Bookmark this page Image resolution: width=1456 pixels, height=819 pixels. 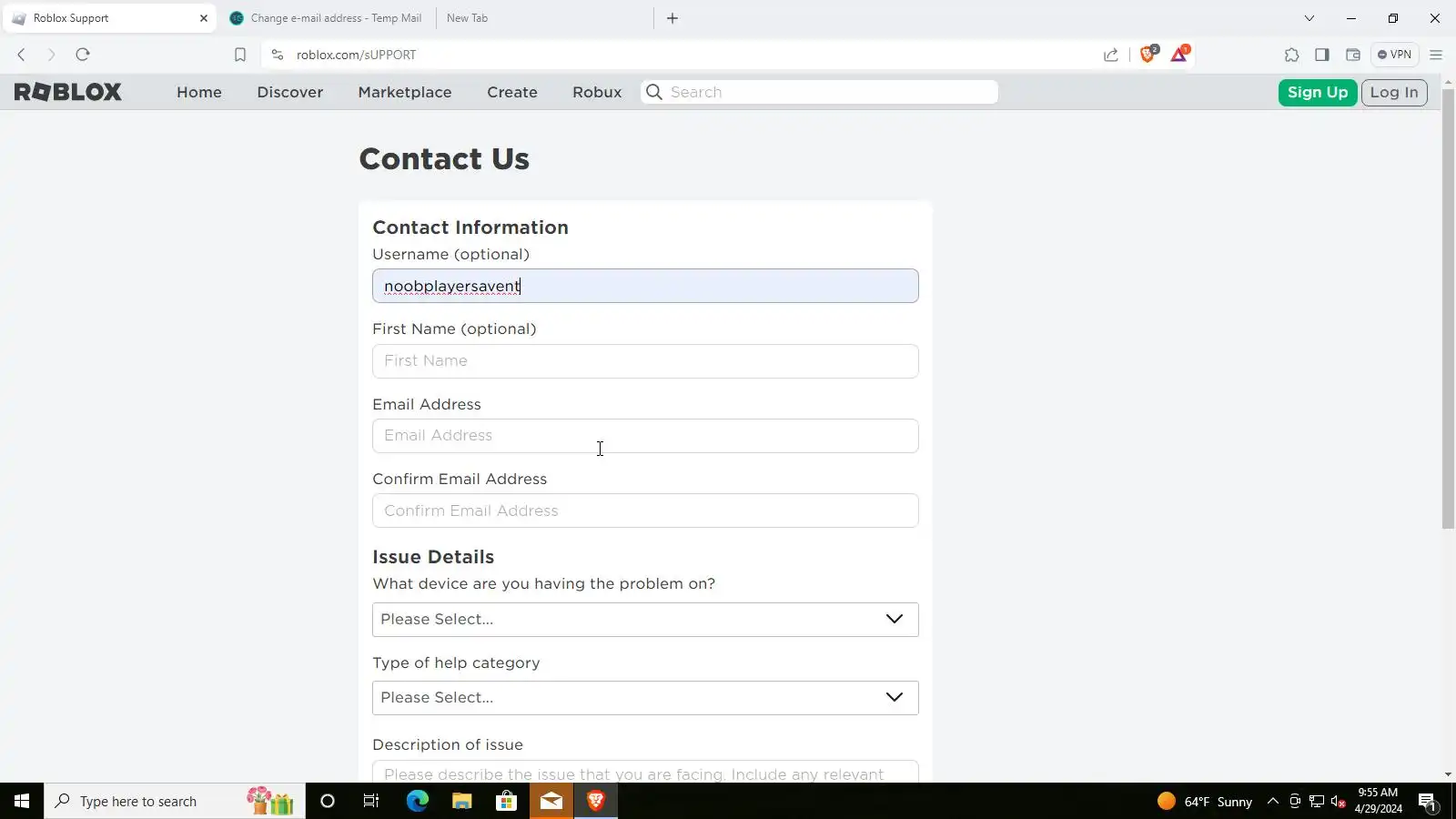240,55
